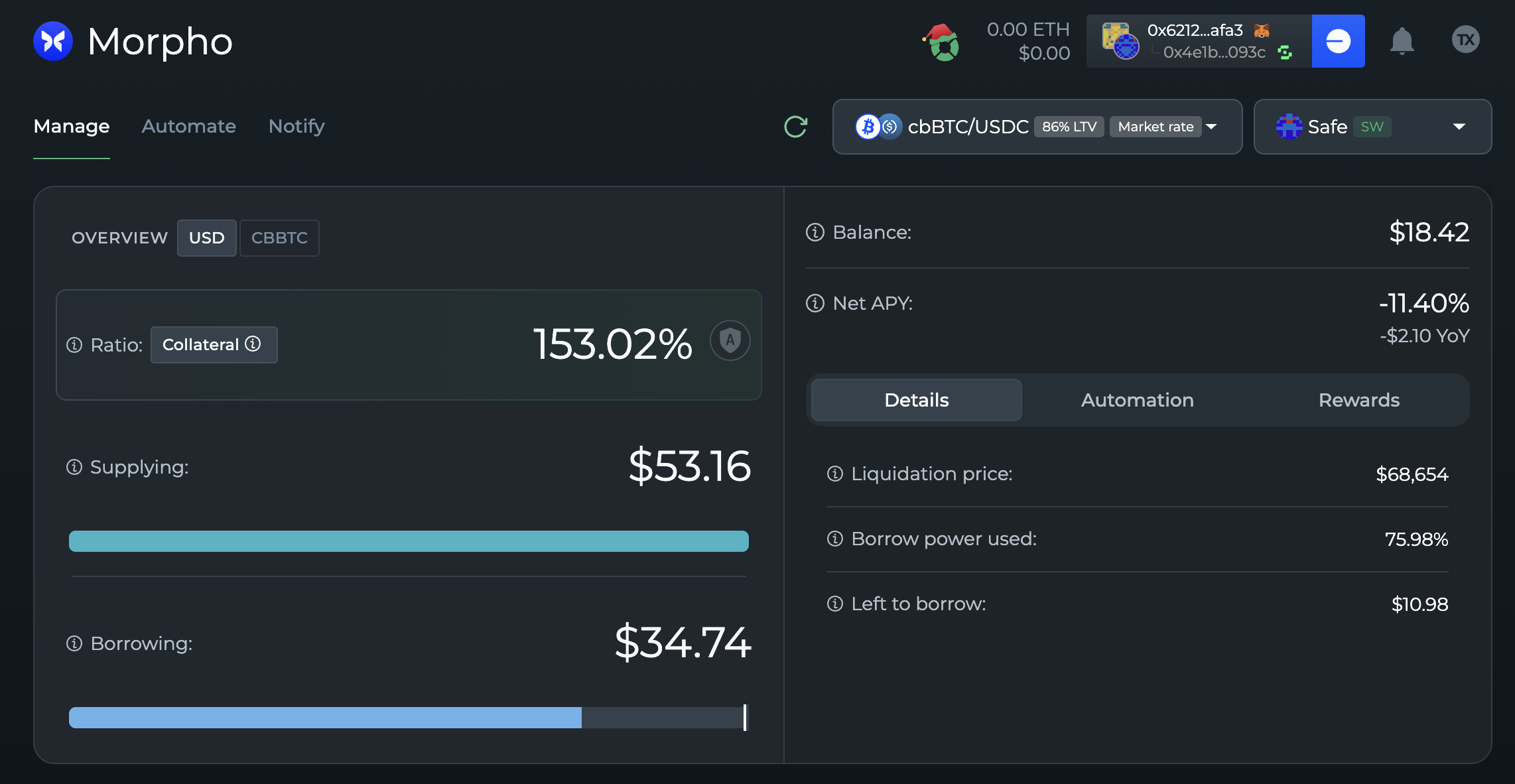Image resolution: width=1515 pixels, height=784 pixels.
Task: Switch overview to USD
Action: [207, 238]
